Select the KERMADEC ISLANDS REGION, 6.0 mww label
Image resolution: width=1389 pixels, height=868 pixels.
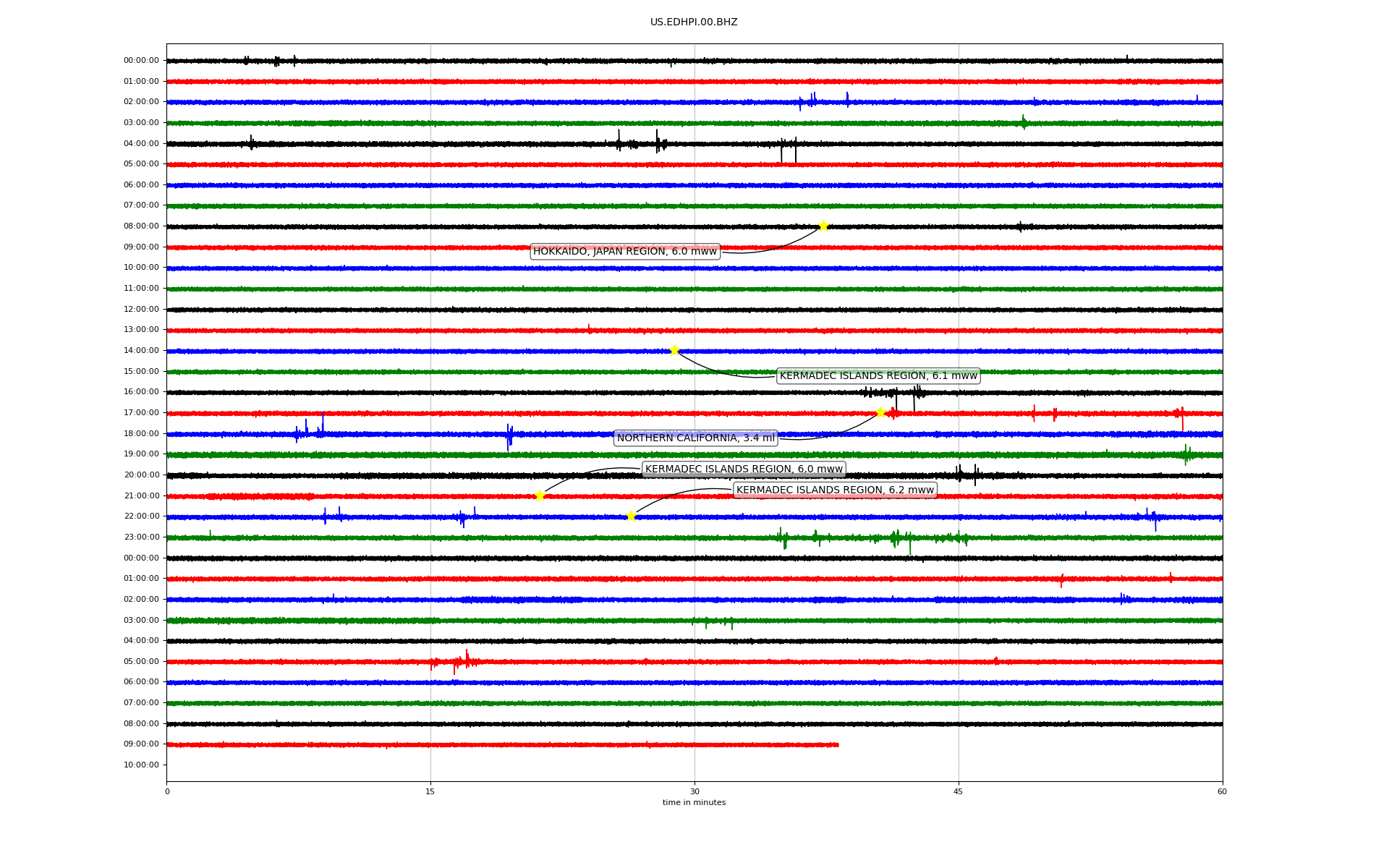coord(744,469)
